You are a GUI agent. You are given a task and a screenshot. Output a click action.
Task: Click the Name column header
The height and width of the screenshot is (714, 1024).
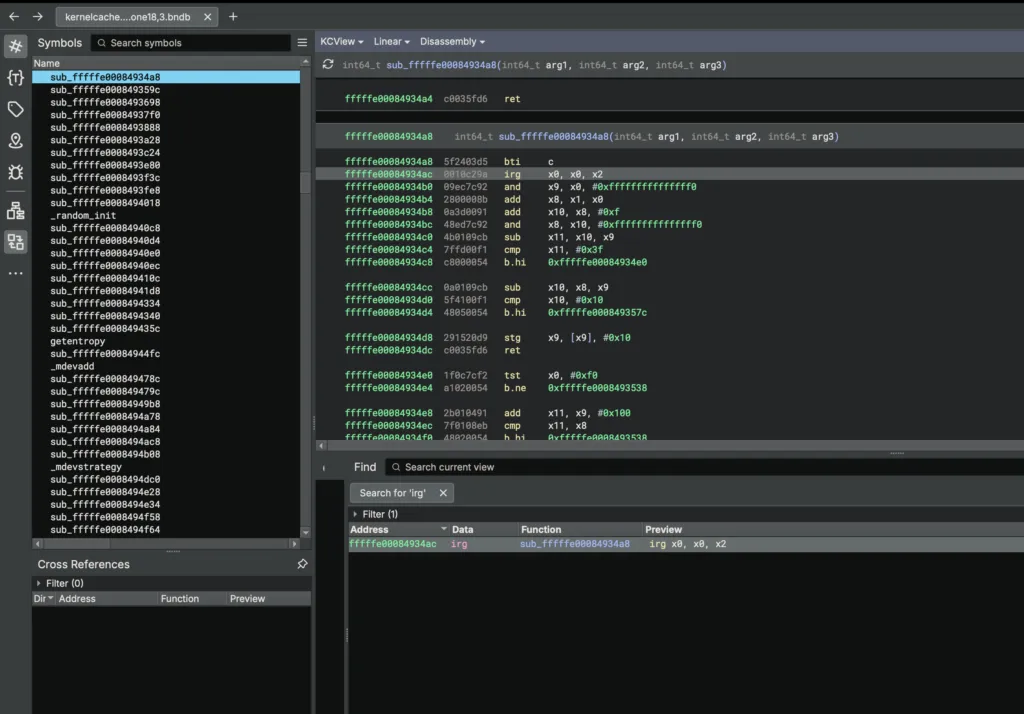pos(166,63)
